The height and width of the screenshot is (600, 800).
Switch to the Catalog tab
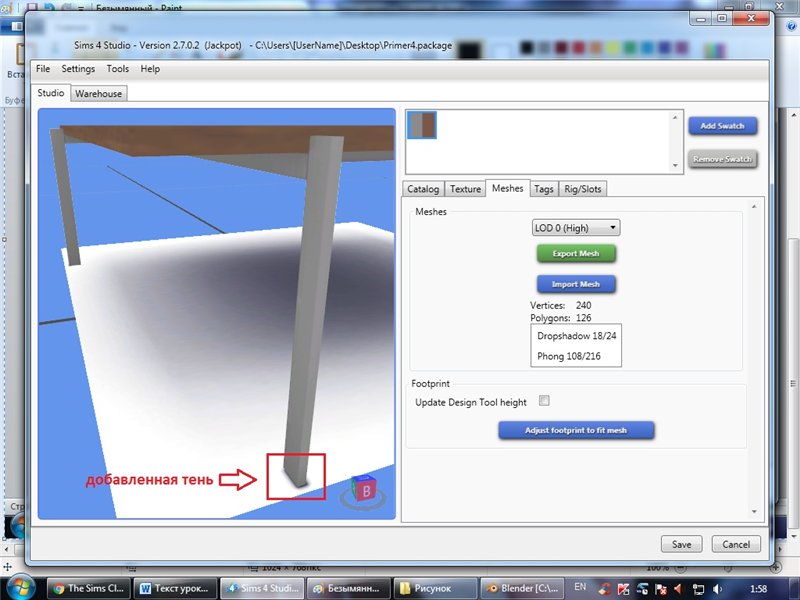[x=423, y=189]
